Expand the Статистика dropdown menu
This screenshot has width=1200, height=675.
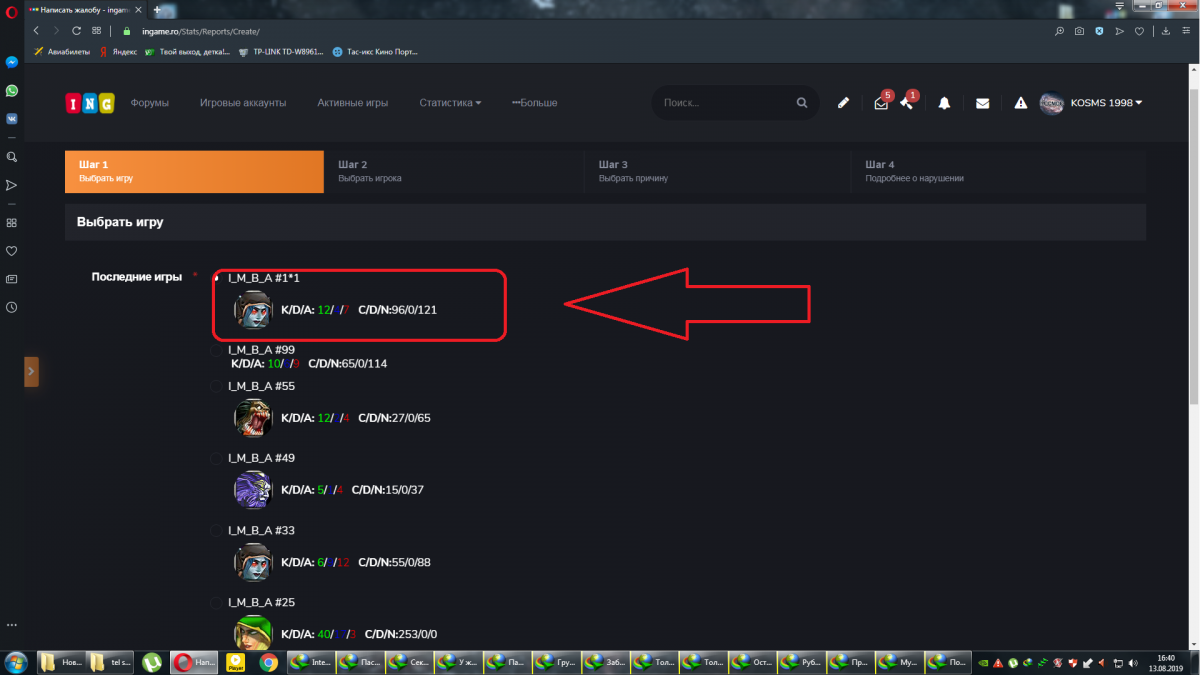click(450, 103)
